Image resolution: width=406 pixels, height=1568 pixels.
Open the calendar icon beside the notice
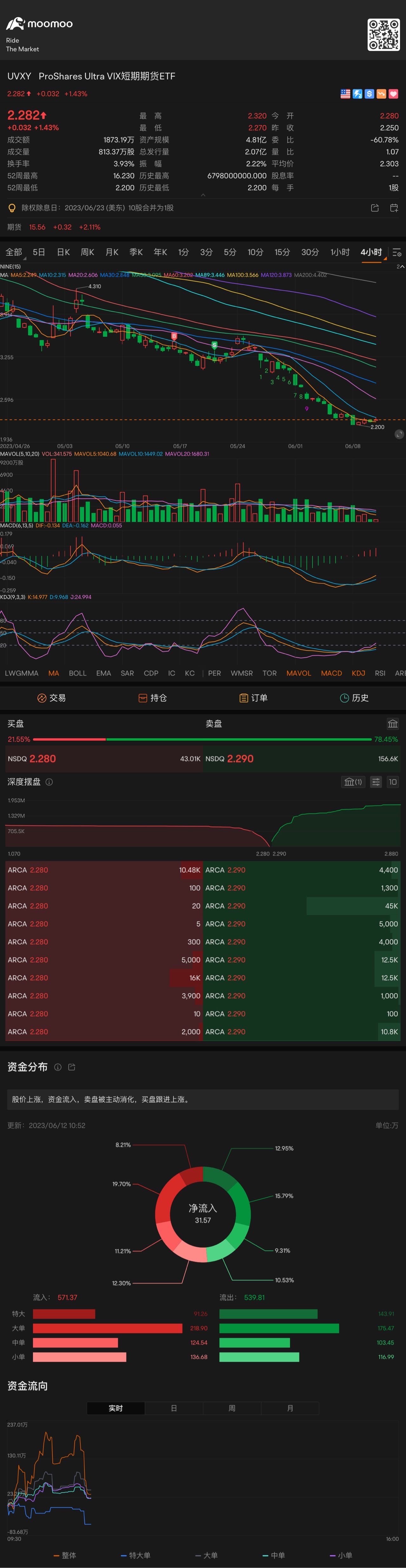[394, 208]
